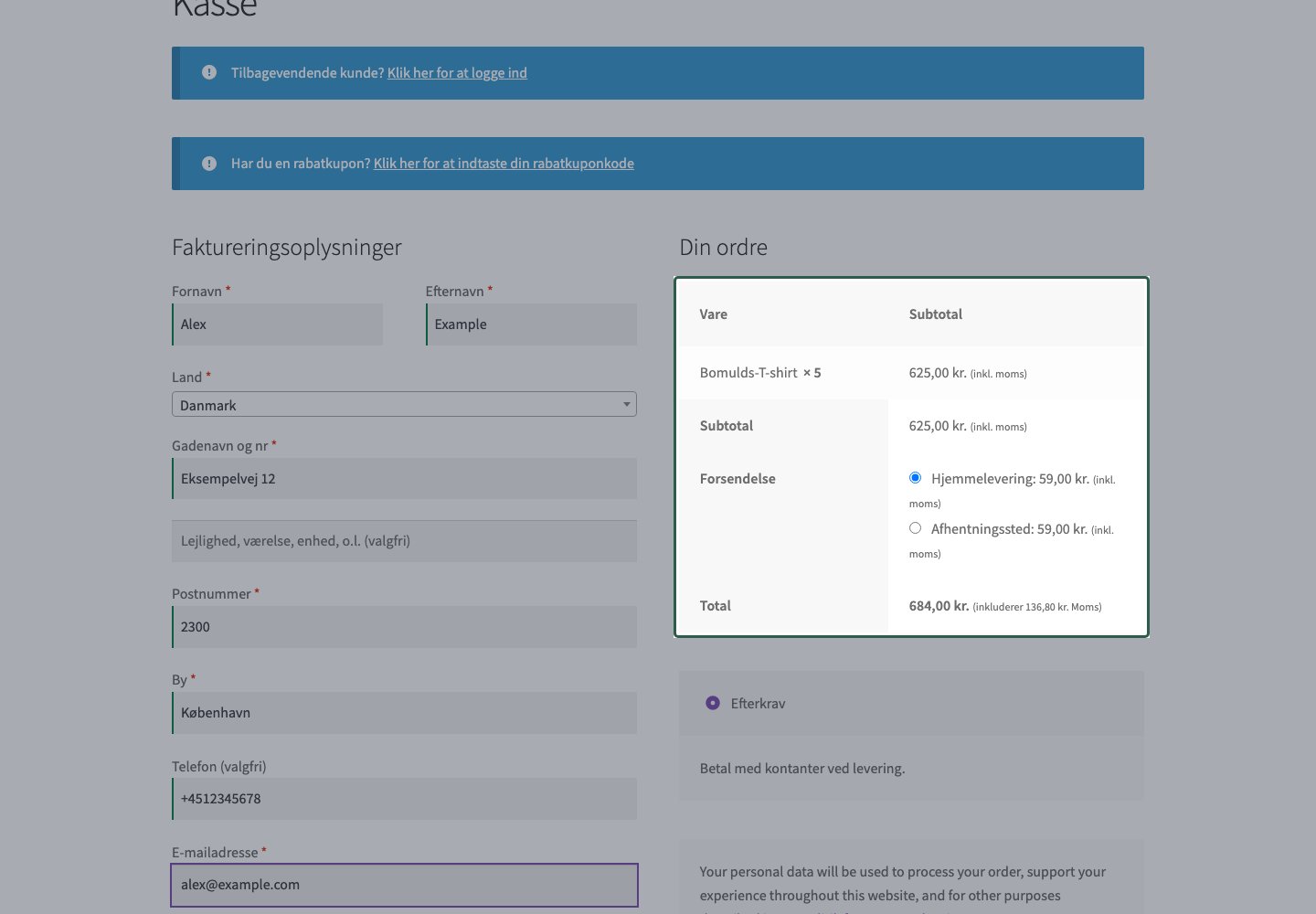
Task: Open the 'Klik her for at logge ind' link
Action: click(457, 73)
